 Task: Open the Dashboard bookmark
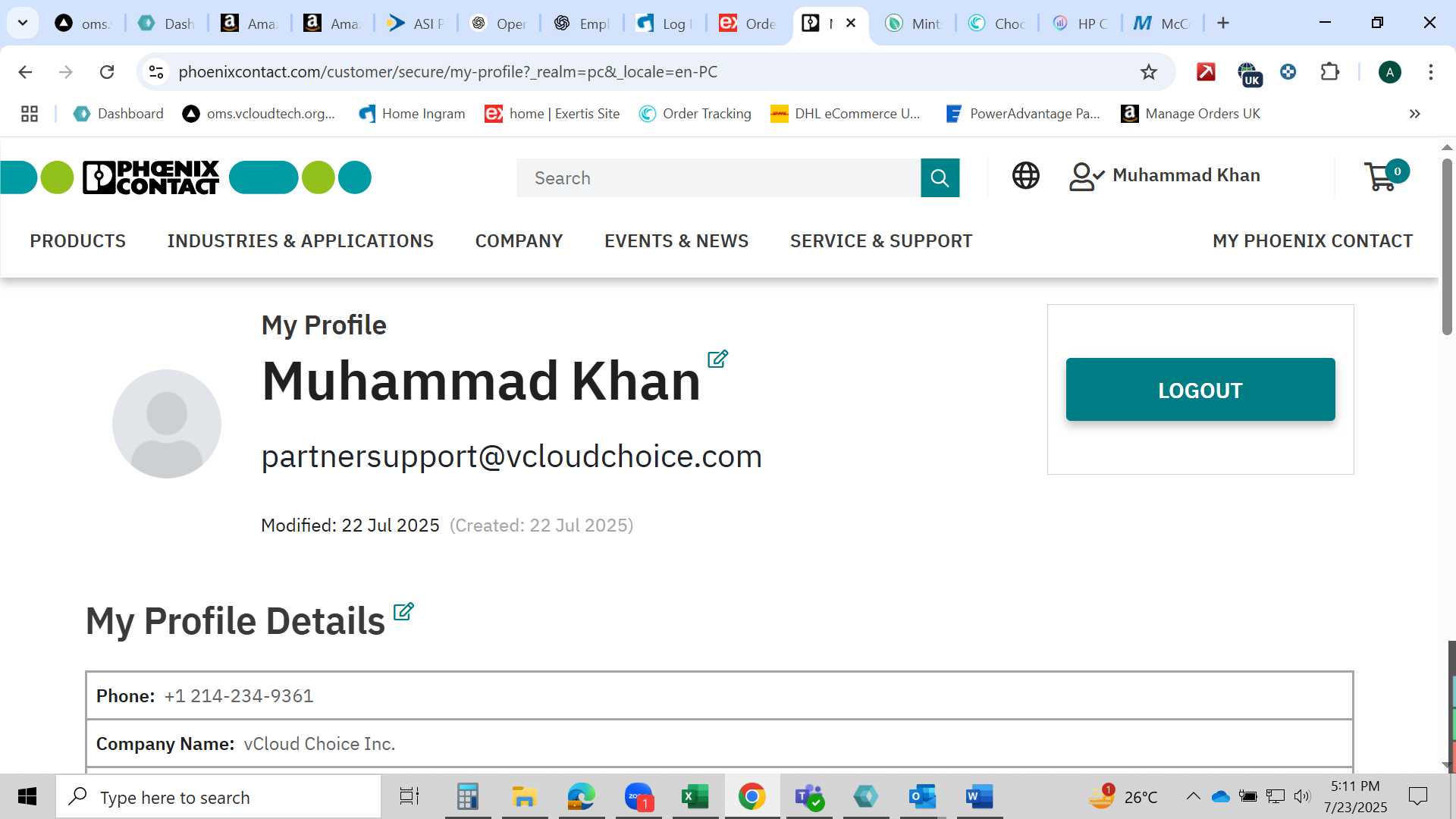(118, 114)
